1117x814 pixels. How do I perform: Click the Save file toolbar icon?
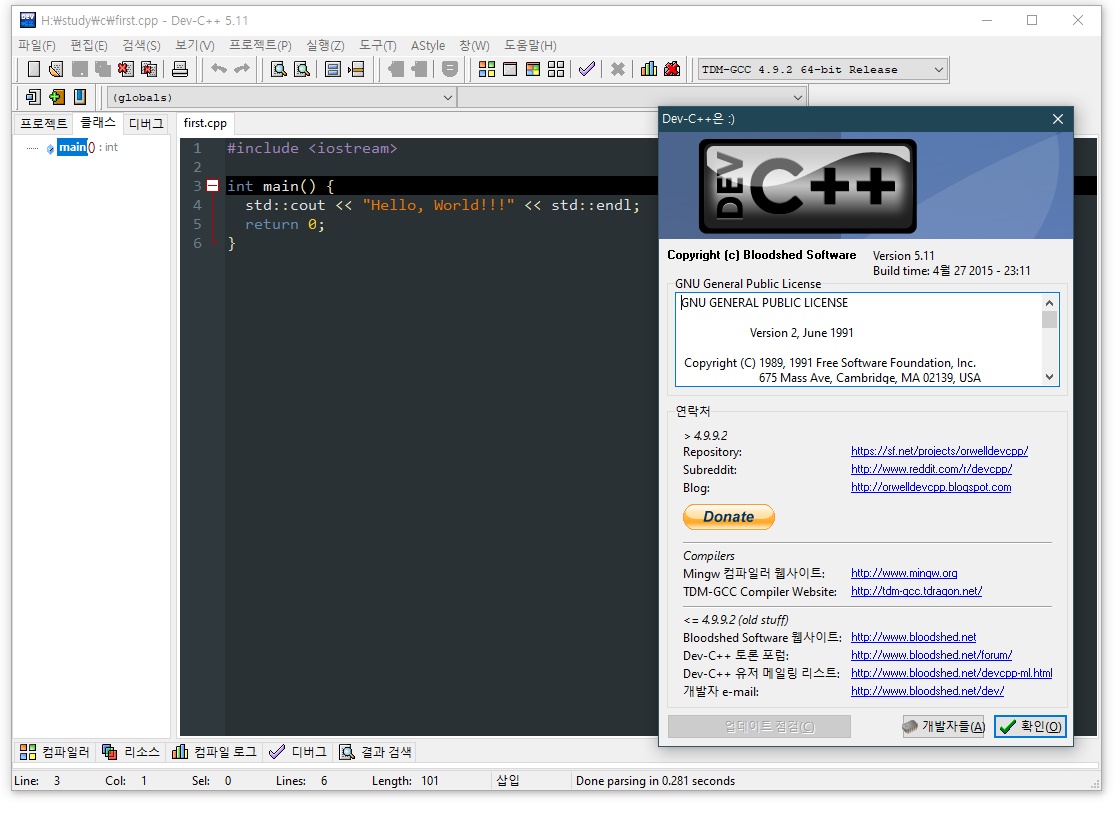coord(80,69)
